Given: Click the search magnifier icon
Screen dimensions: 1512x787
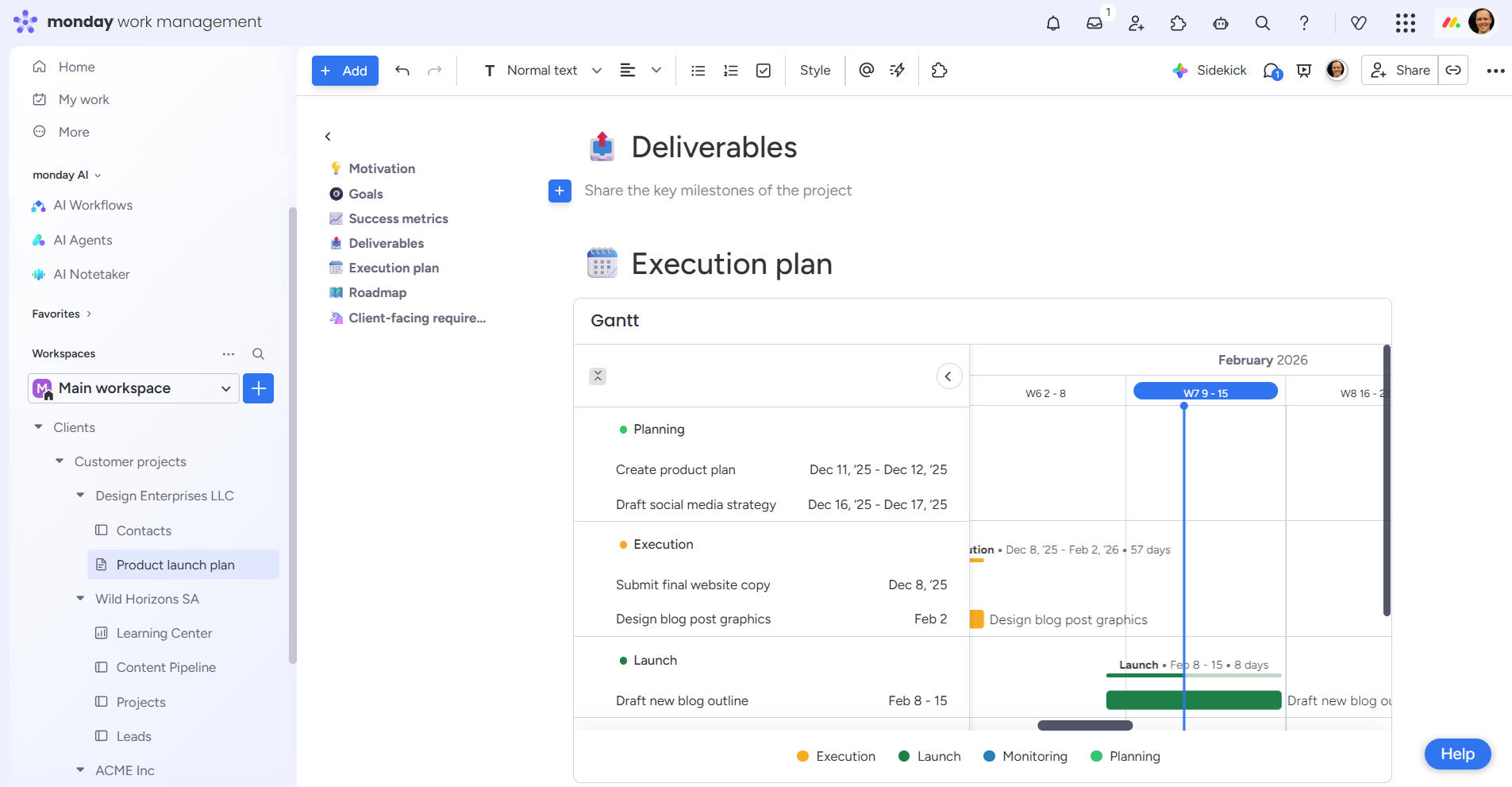Looking at the screenshot, I should [1262, 23].
